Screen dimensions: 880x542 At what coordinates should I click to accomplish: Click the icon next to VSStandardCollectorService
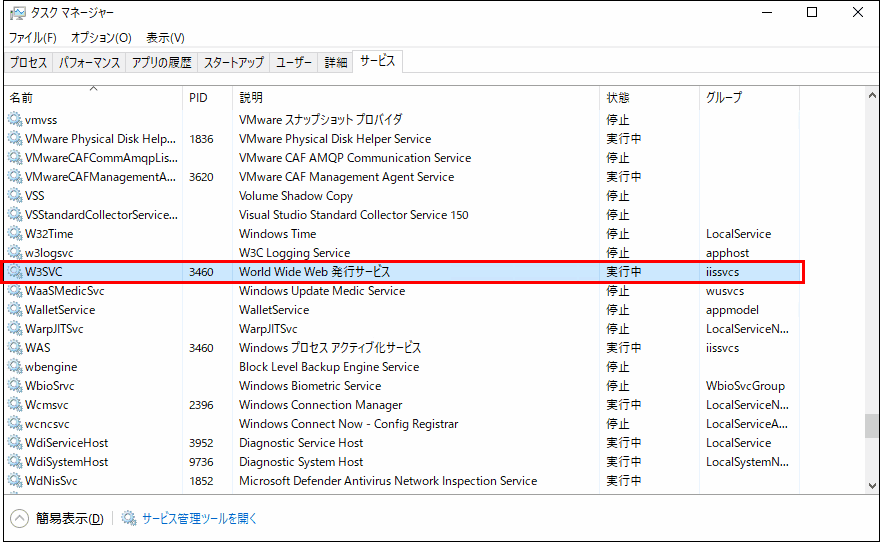click(15, 215)
